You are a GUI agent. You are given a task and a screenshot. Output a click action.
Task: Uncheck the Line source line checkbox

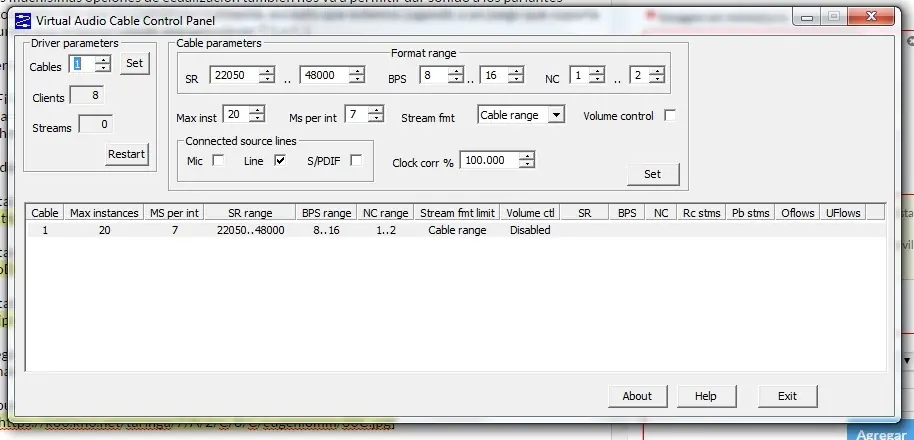[x=280, y=160]
